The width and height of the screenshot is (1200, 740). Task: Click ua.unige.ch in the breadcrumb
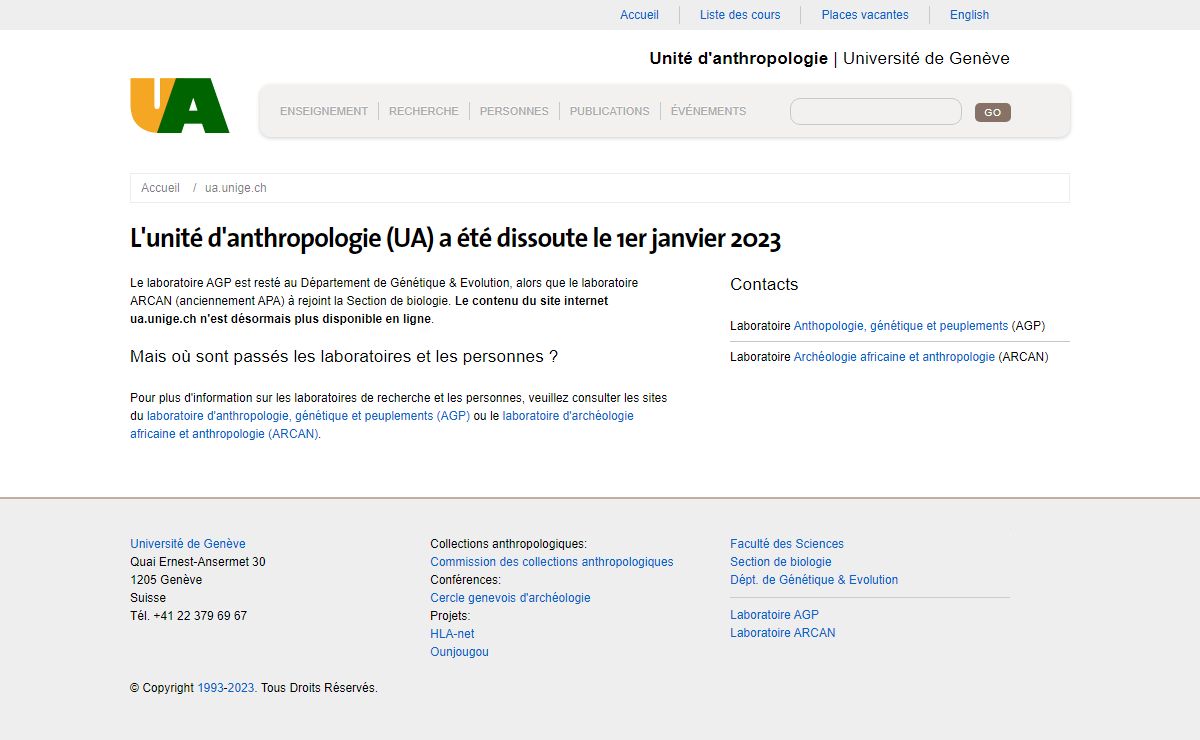pos(236,188)
